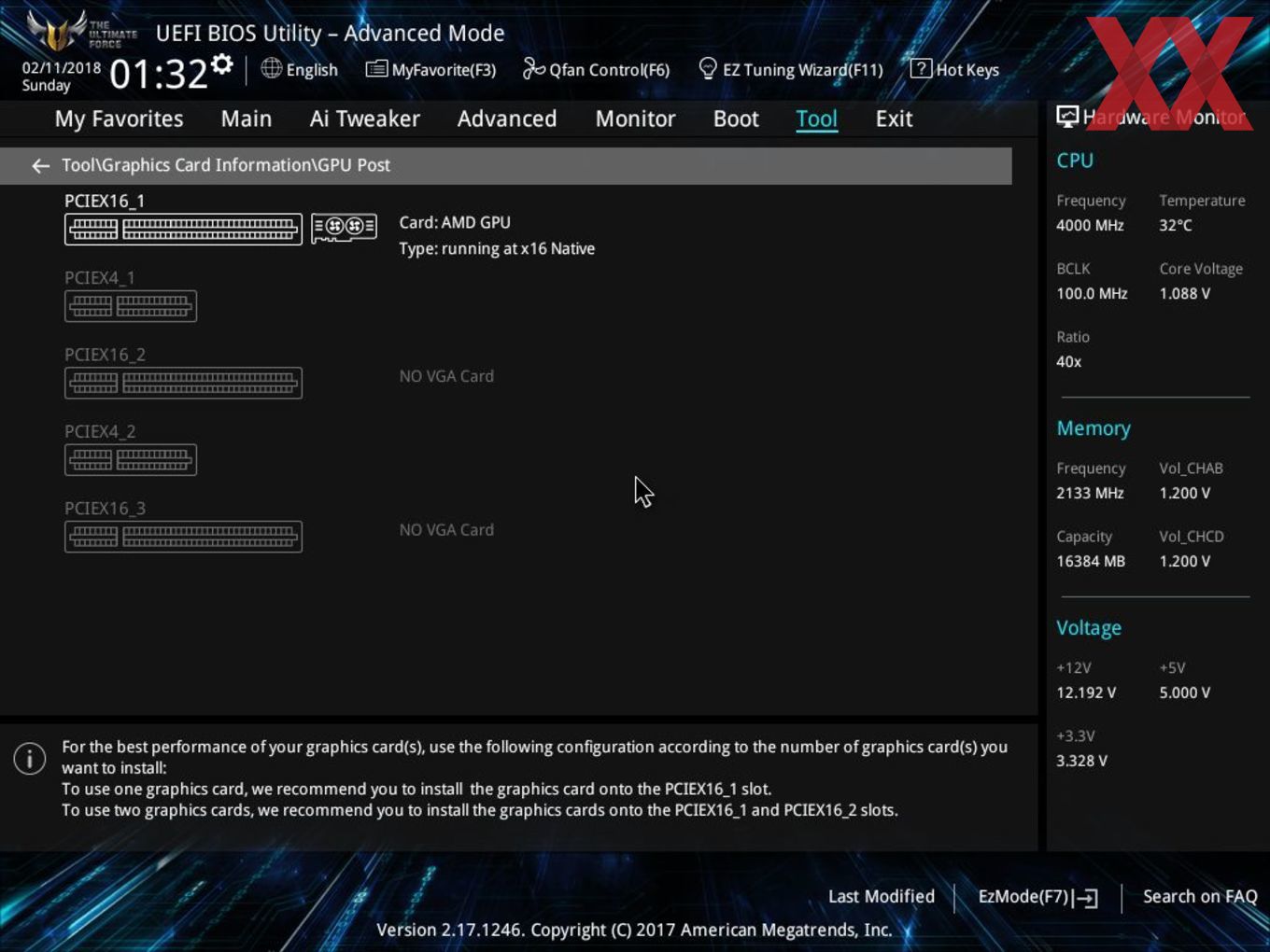1270x952 pixels.
Task: Click the Last Modified button
Action: [882, 896]
